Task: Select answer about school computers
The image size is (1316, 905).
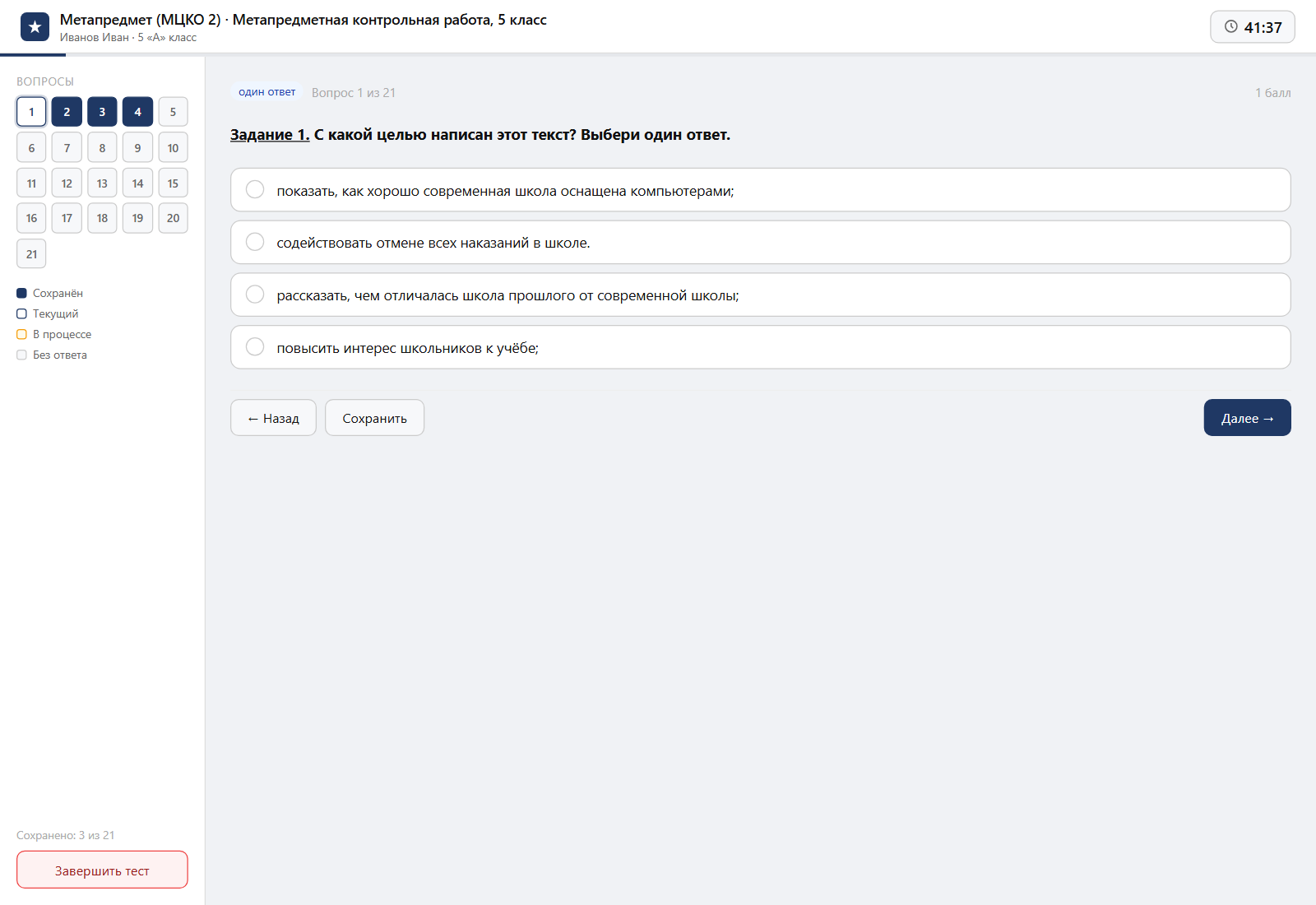Action: [x=761, y=190]
